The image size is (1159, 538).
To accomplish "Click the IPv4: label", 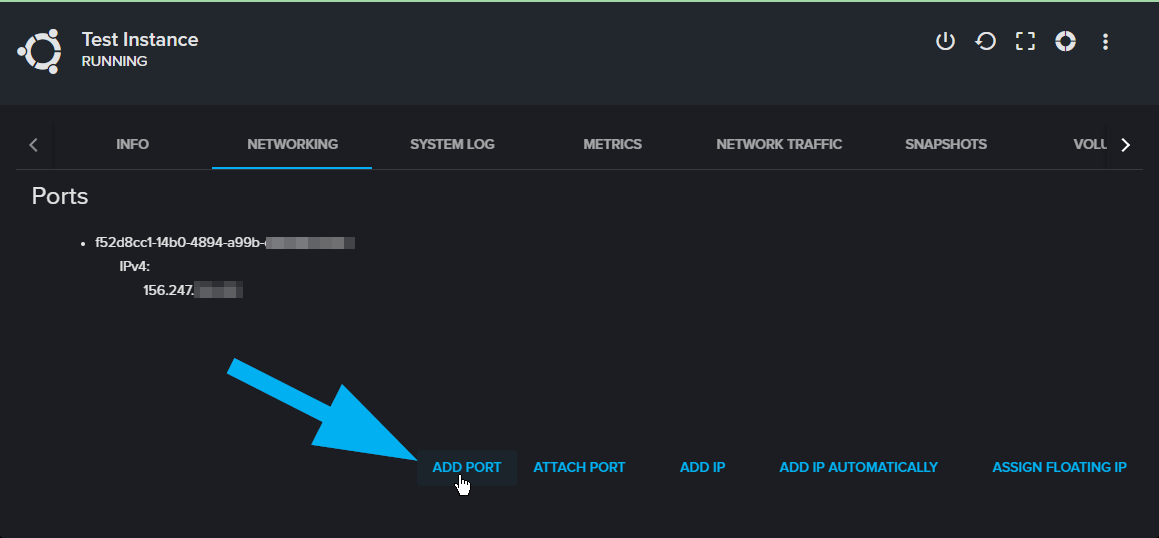I will [135, 266].
